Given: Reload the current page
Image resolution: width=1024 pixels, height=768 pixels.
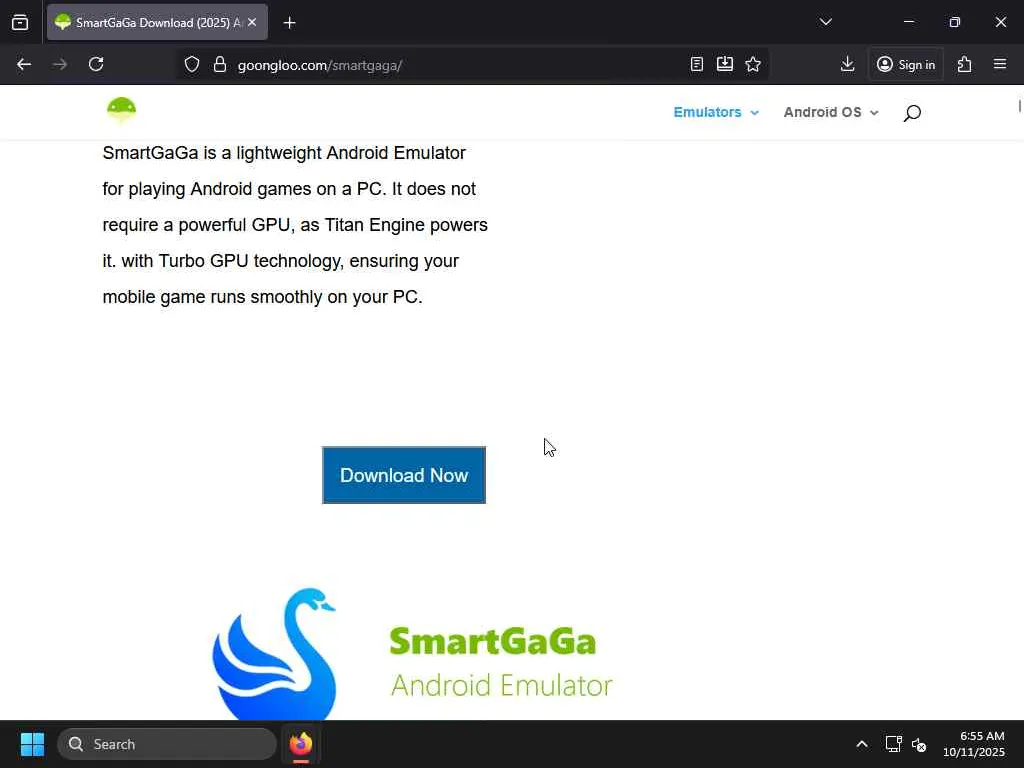Looking at the screenshot, I should [x=96, y=64].
